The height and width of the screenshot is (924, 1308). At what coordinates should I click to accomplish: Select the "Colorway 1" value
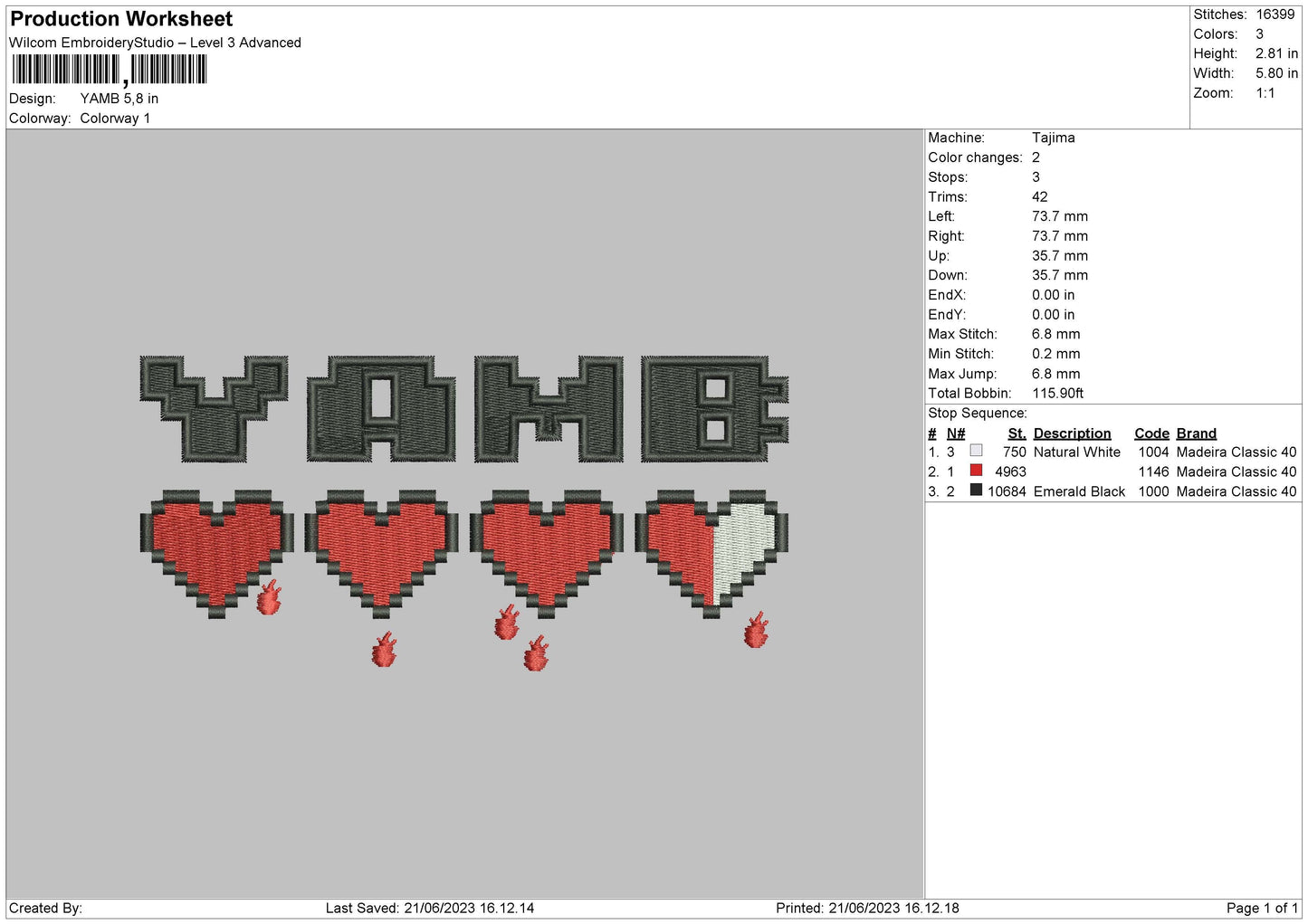point(115,119)
